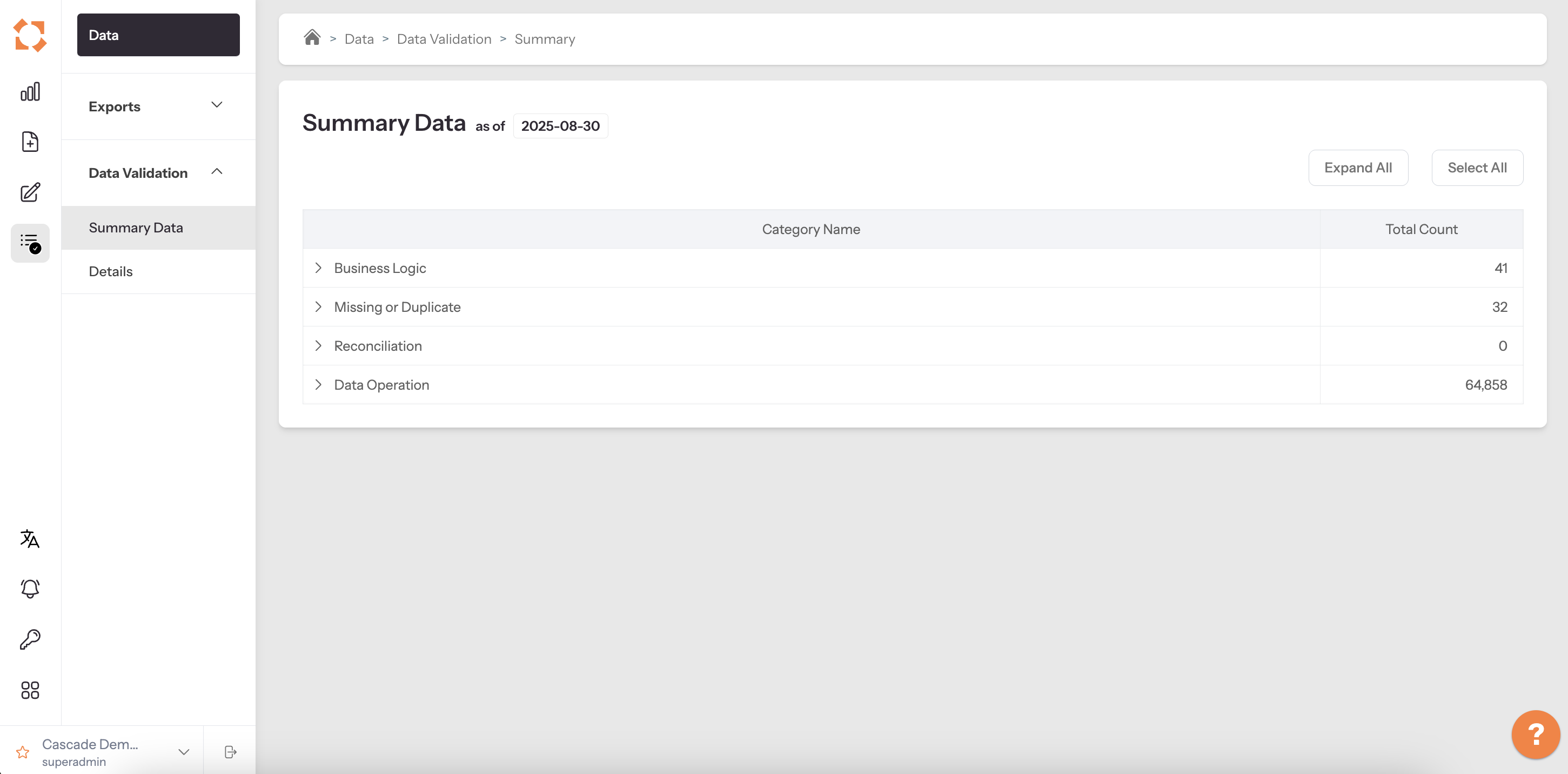Click the 2025-08-30 date field
Screen dimensions: 1568x774
point(560,126)
